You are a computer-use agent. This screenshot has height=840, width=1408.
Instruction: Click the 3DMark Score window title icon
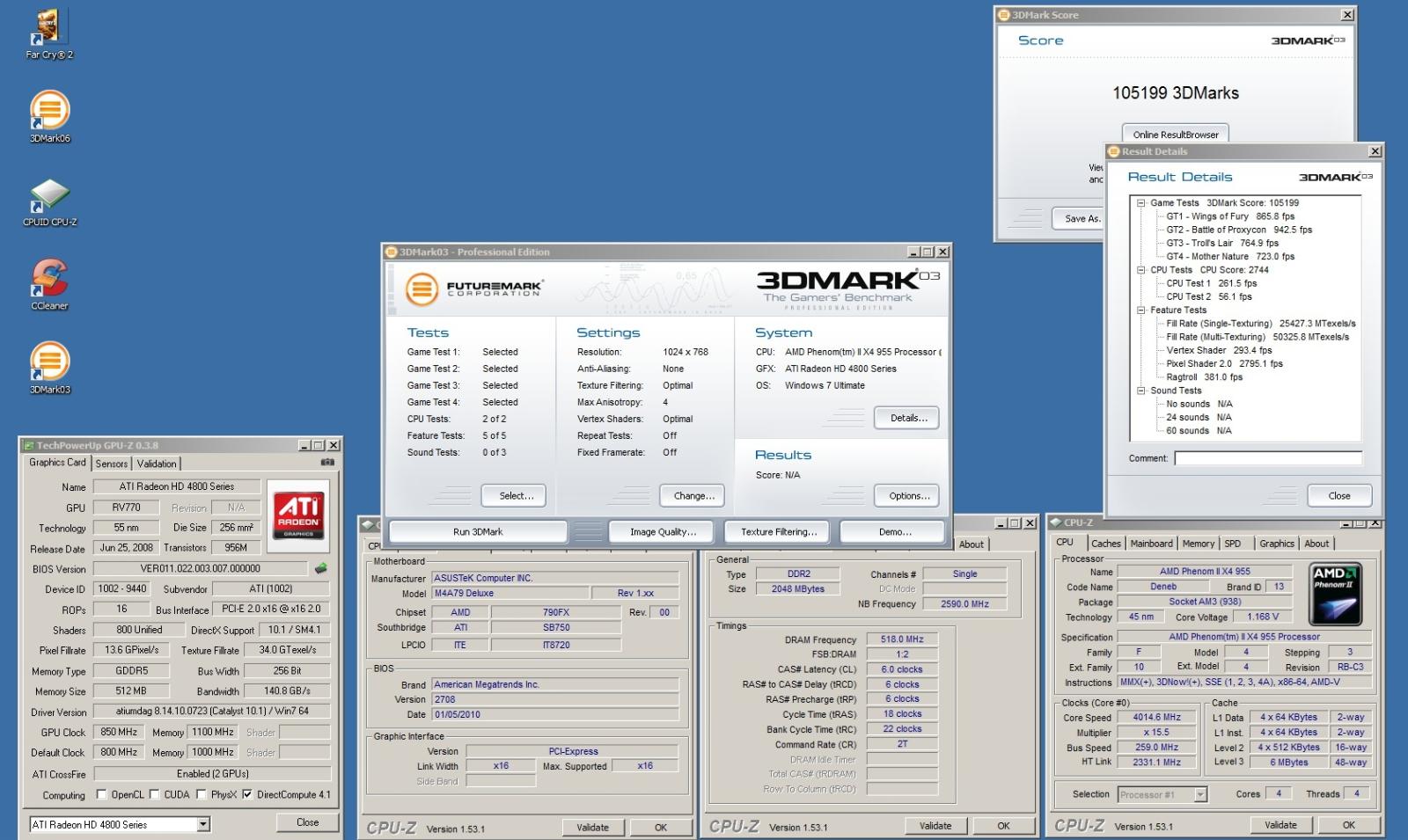1004,15
